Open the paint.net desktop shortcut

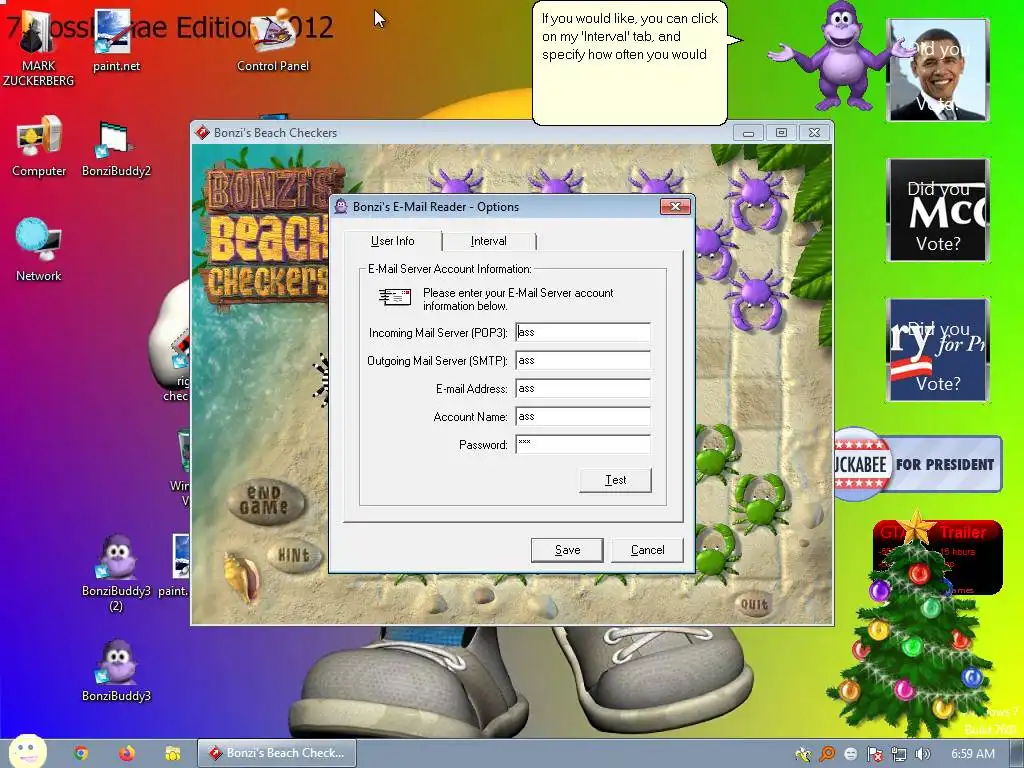point(116,42)
